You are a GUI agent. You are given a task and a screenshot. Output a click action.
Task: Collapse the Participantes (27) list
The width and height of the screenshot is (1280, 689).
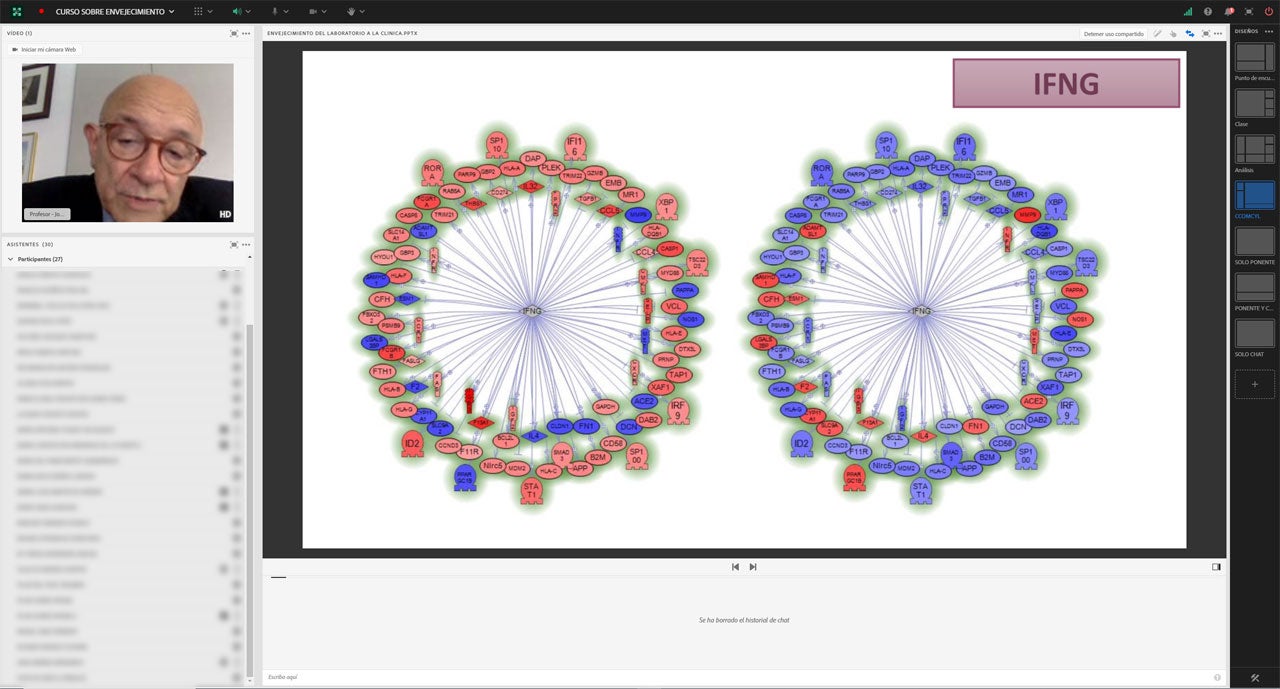11,259
